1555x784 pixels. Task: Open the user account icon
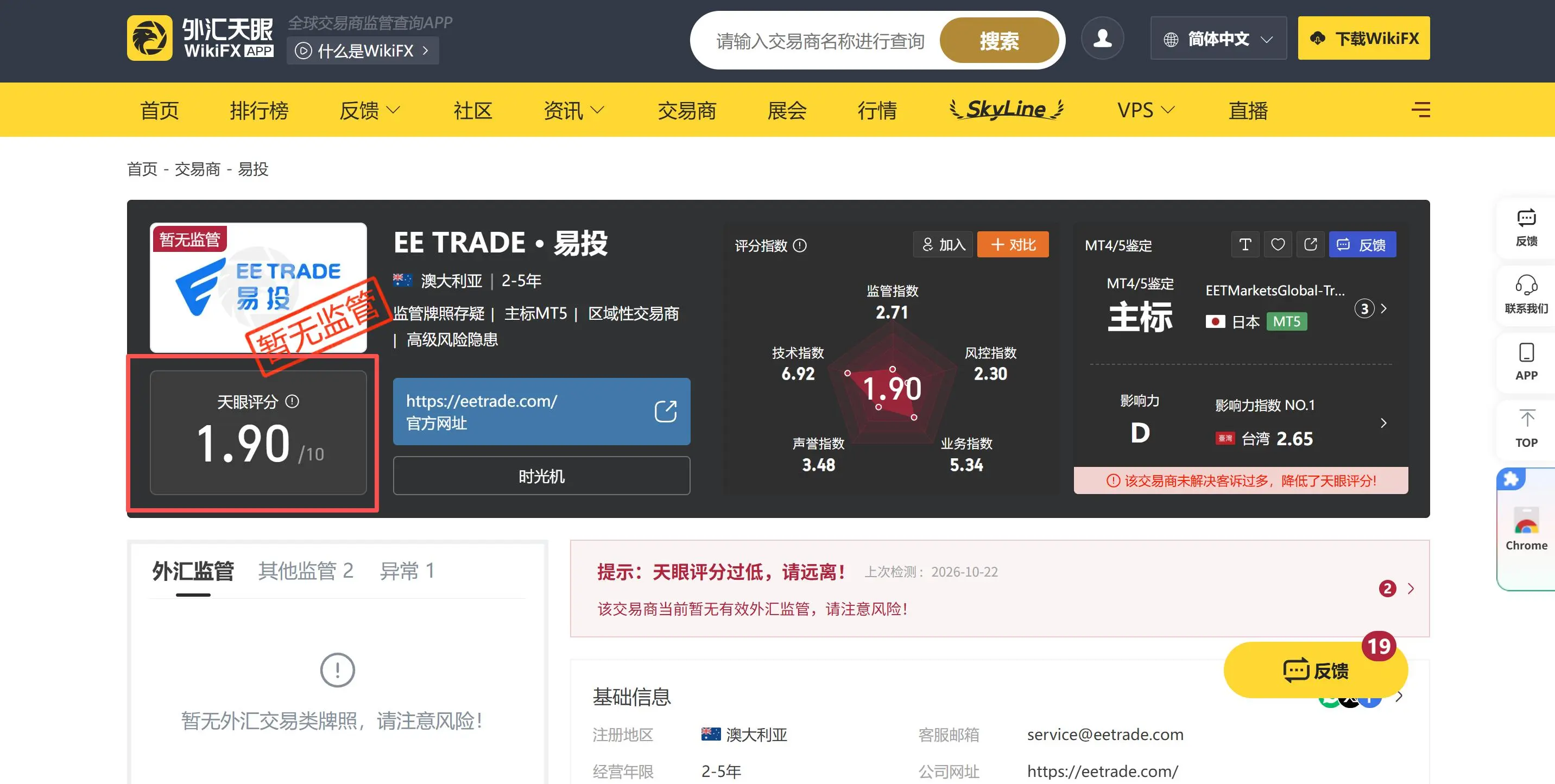(x=1102, y=38)
